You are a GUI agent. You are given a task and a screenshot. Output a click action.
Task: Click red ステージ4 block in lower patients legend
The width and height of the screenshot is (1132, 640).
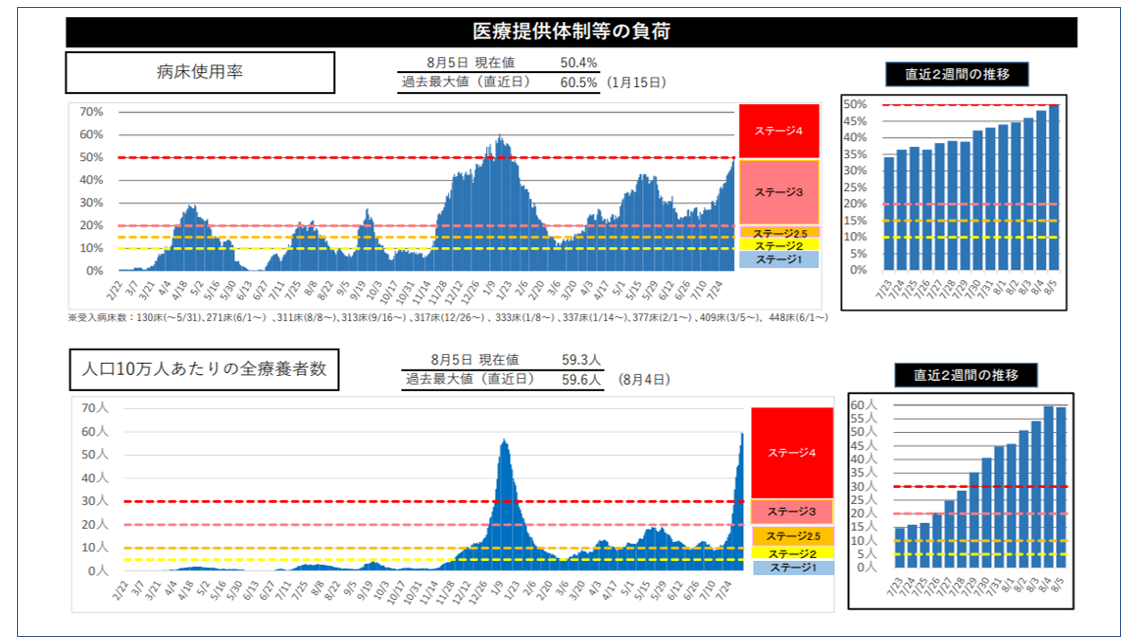792,453
